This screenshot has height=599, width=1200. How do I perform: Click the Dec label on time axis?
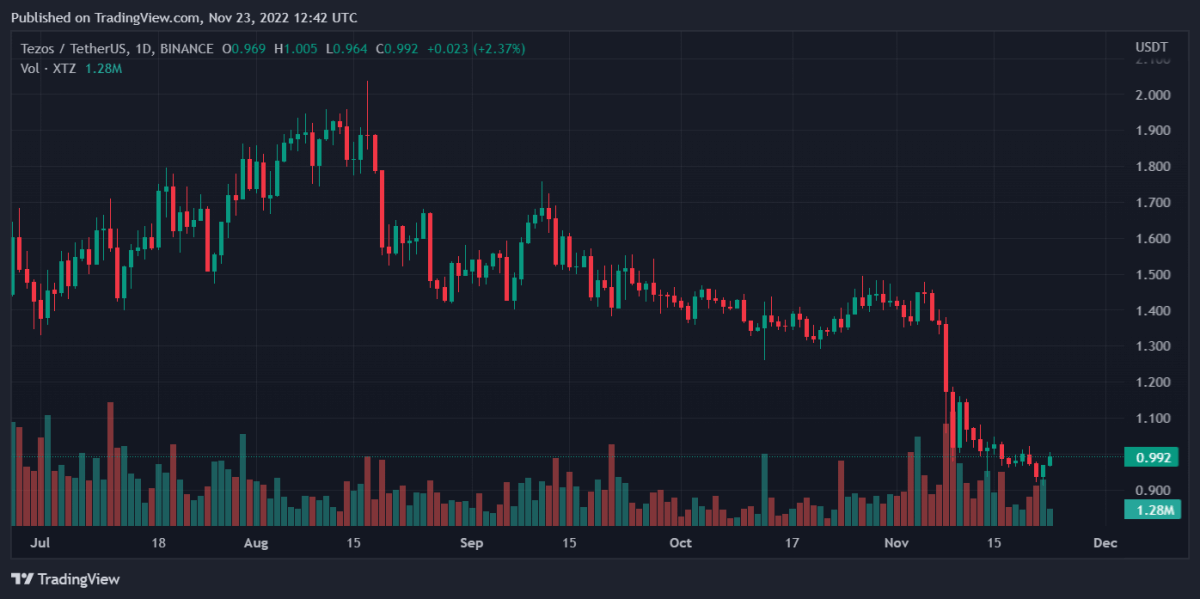[x=1105, y=543]
